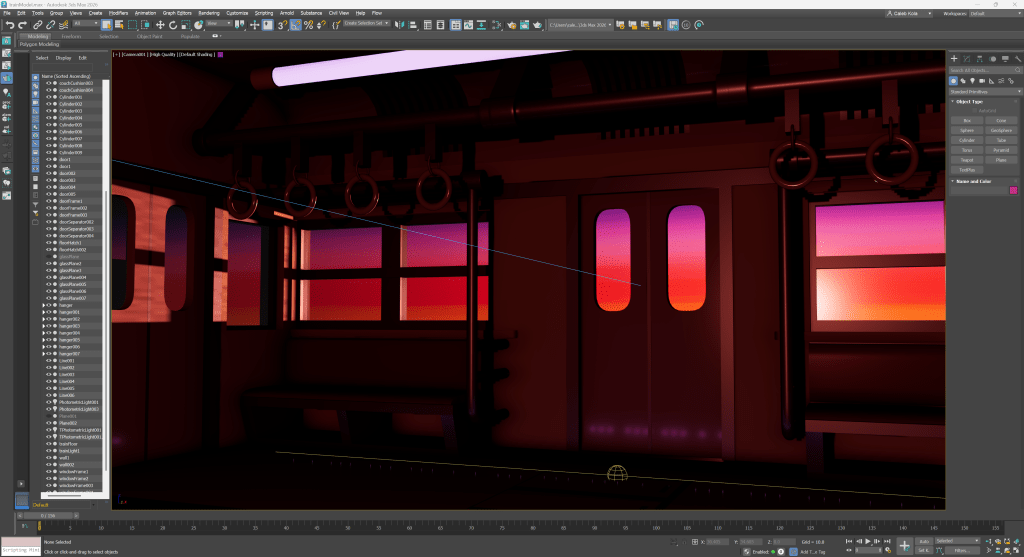Viewport: 1024px width, 557px height.
Task: Click the Undo arrow icon
Action: coord(9,24)
